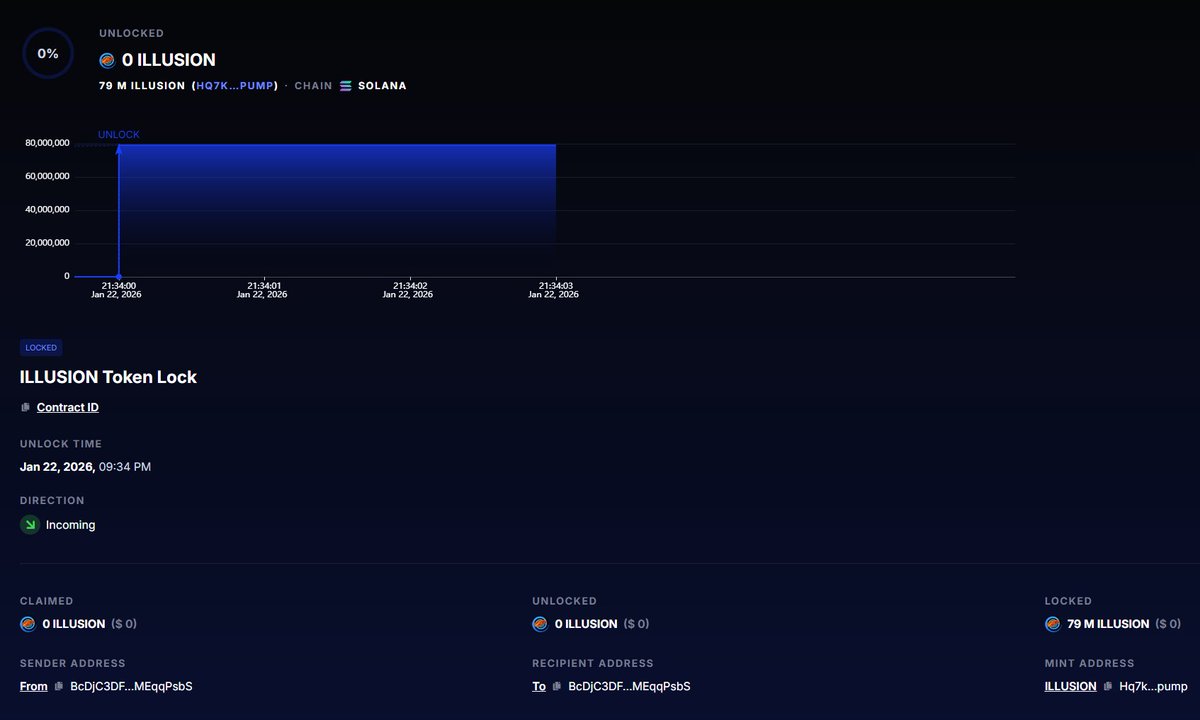
Task: Click the 21:34:02 axis time label
Action: (x=410, y=285)
